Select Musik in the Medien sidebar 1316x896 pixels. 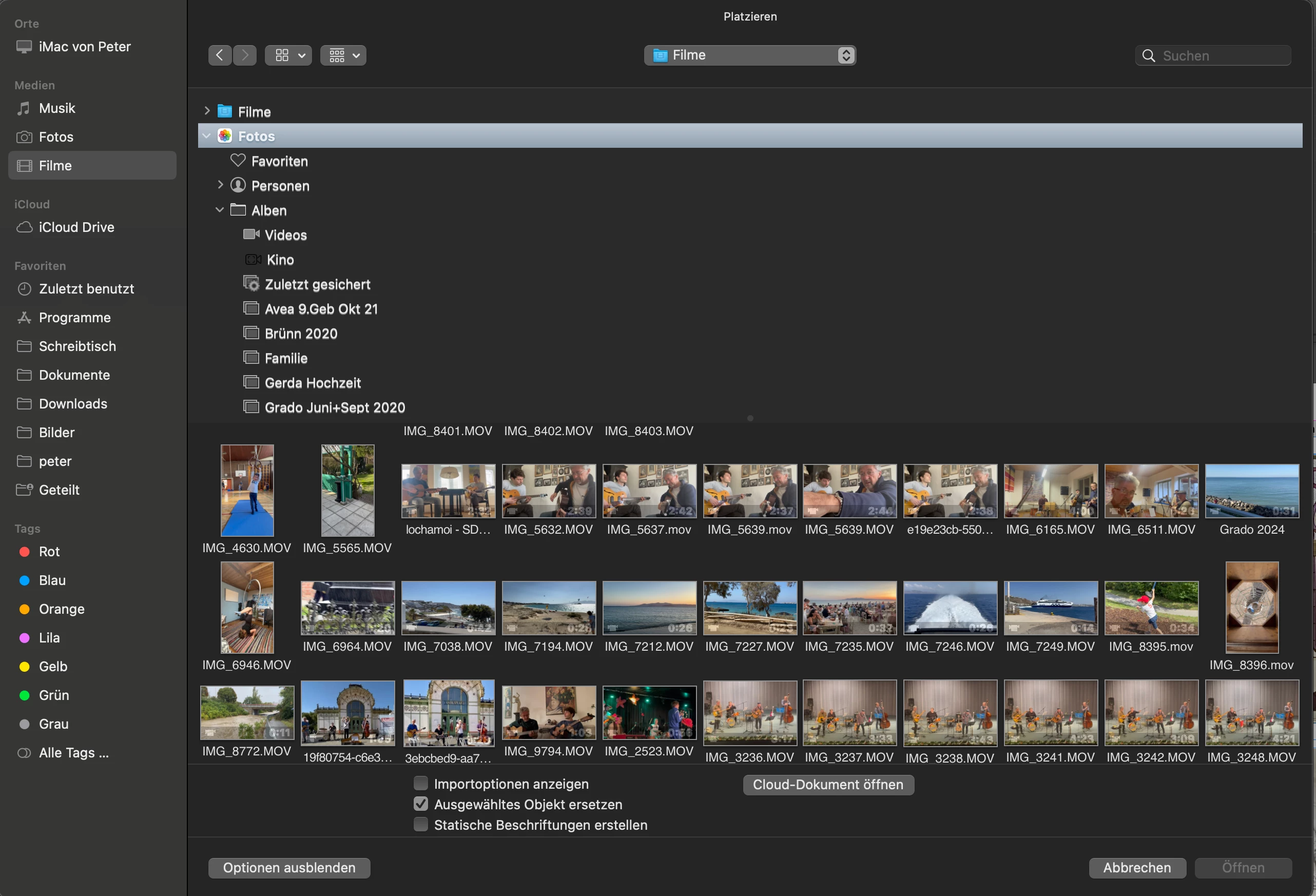click(x=56, y=108)
